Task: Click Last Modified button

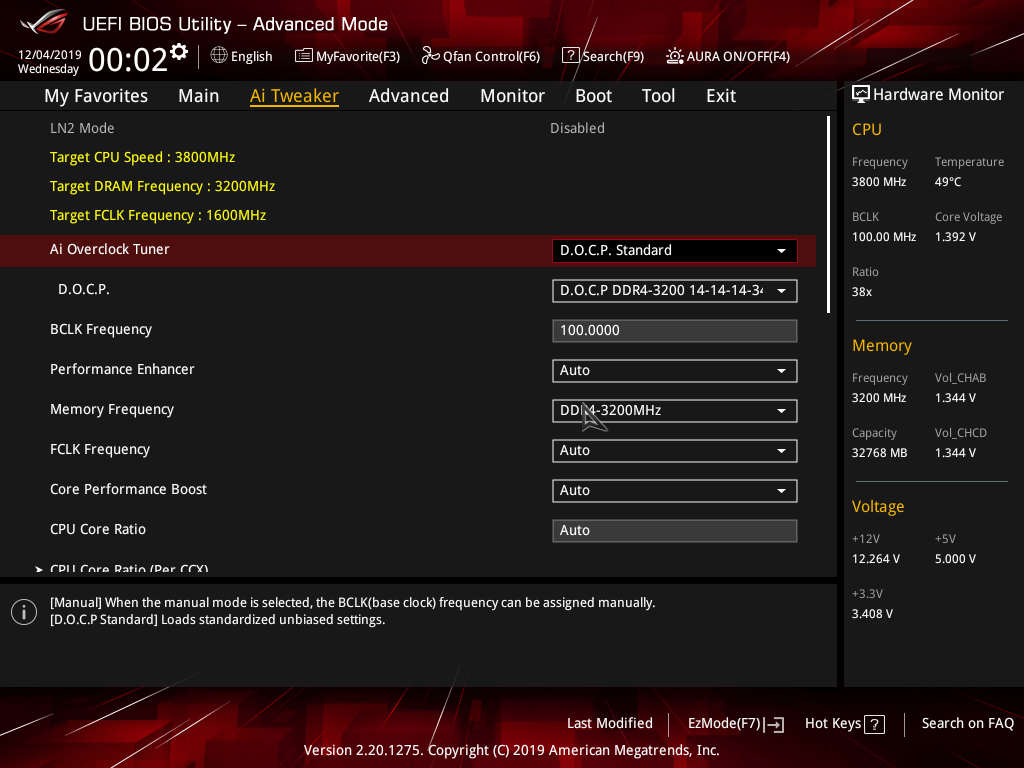Action: point(609,724)
